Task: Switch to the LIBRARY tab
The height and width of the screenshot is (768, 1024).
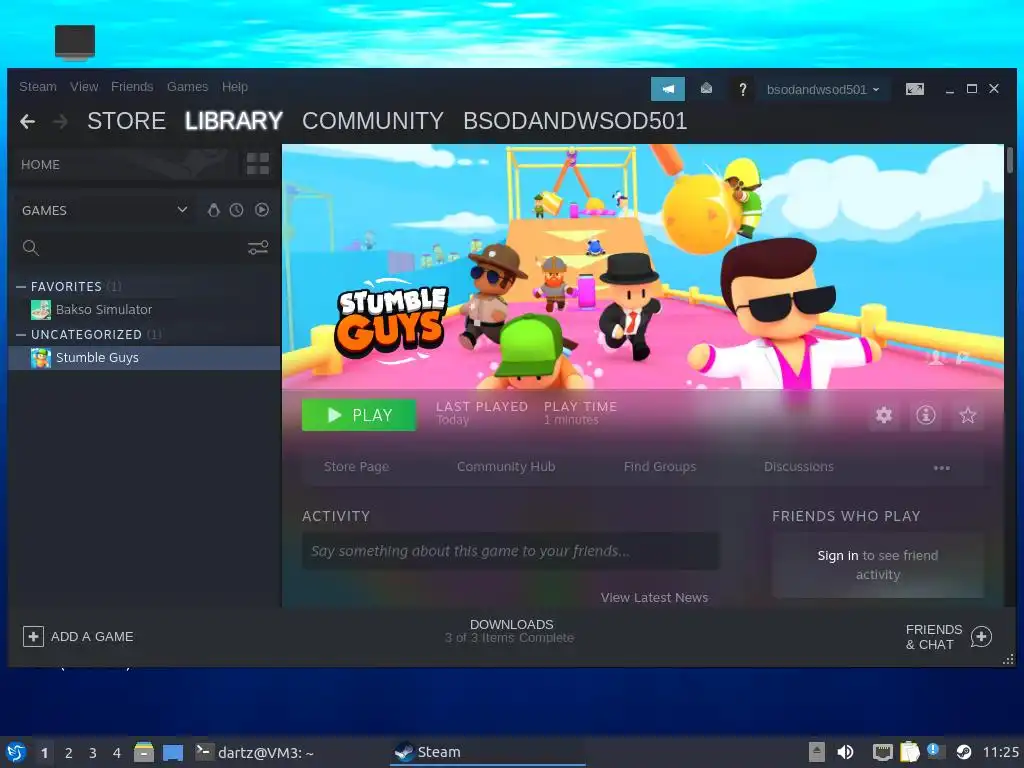Action: click(234, 121)
